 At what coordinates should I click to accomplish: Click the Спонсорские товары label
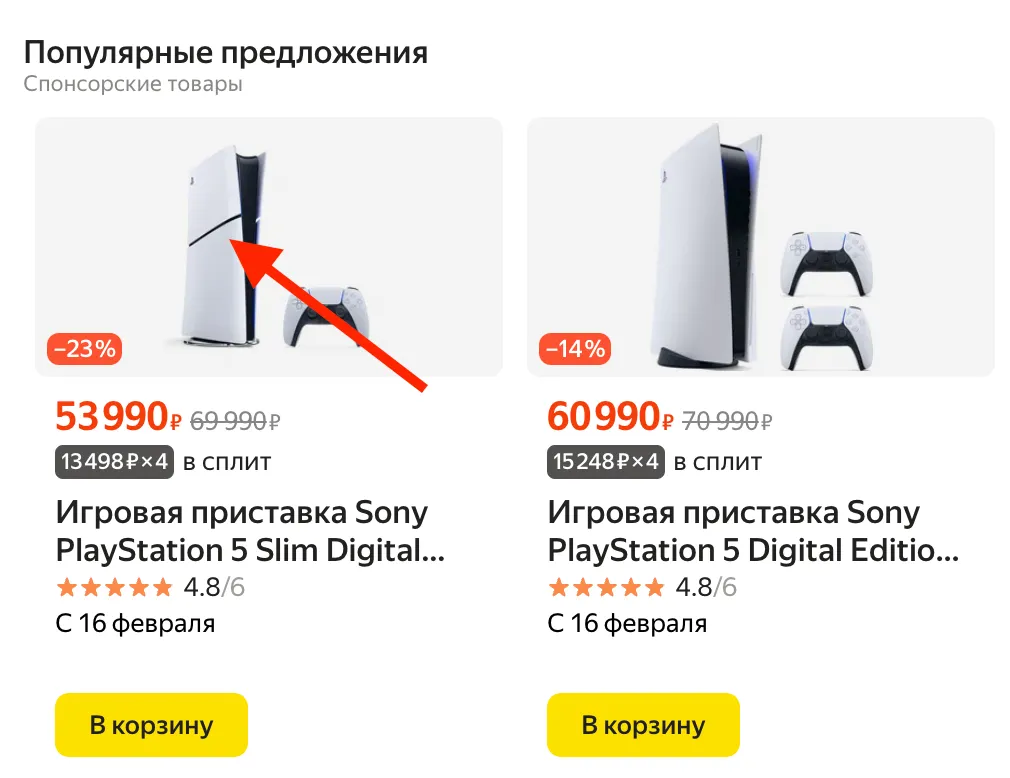point(133,84)
